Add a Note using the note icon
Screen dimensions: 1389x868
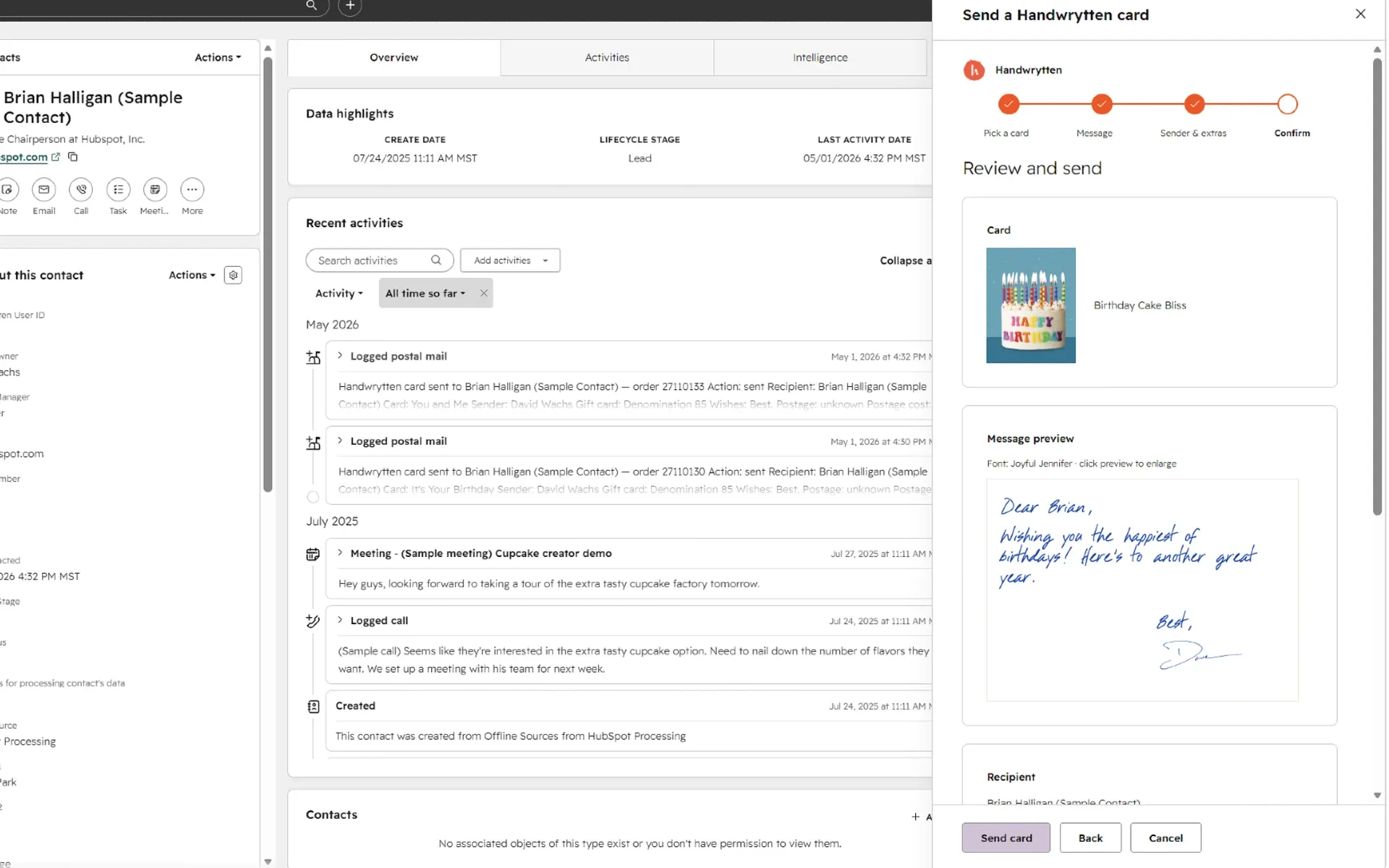tap(7, 190)
